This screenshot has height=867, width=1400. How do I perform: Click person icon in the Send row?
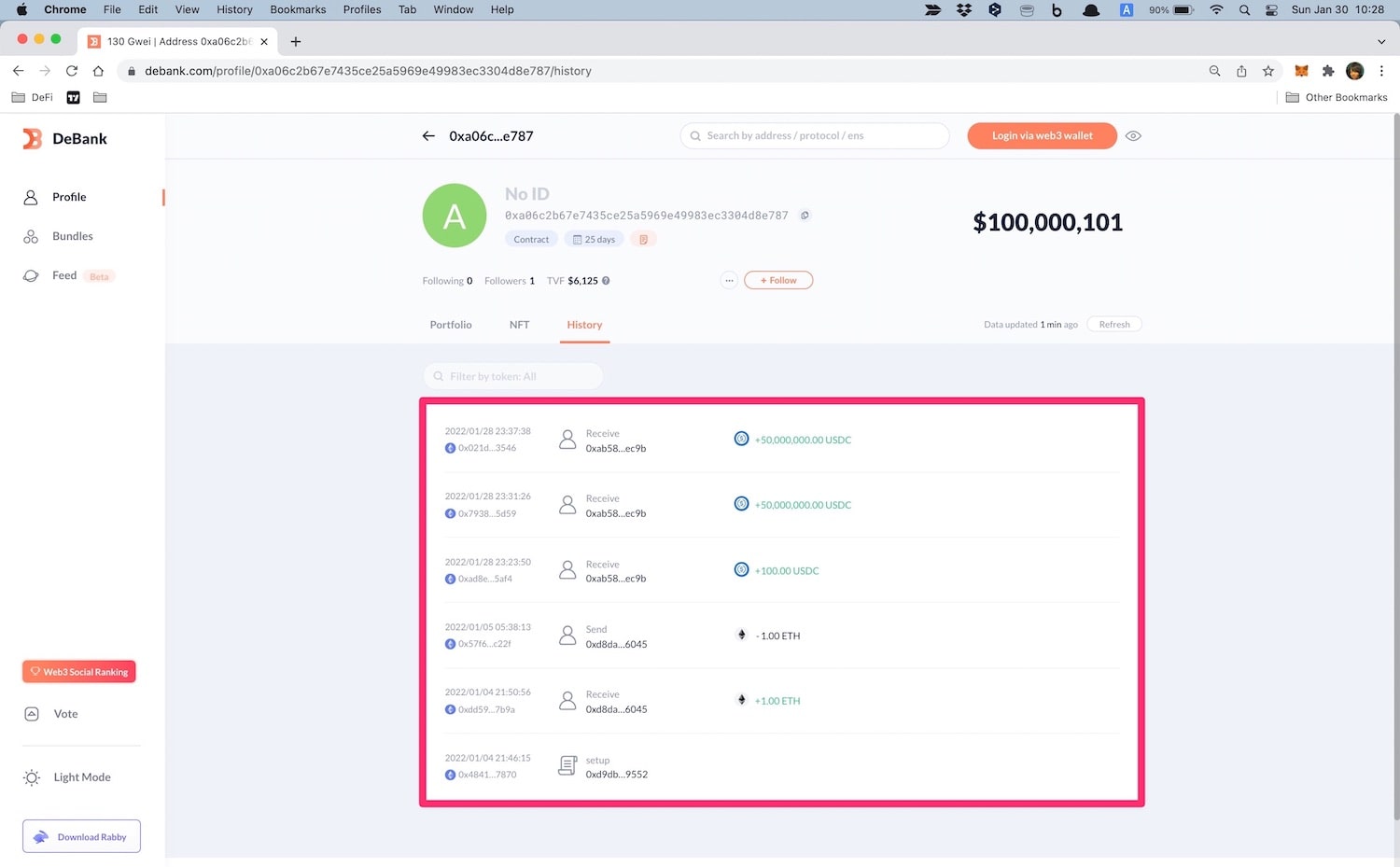tap(567, 636)
